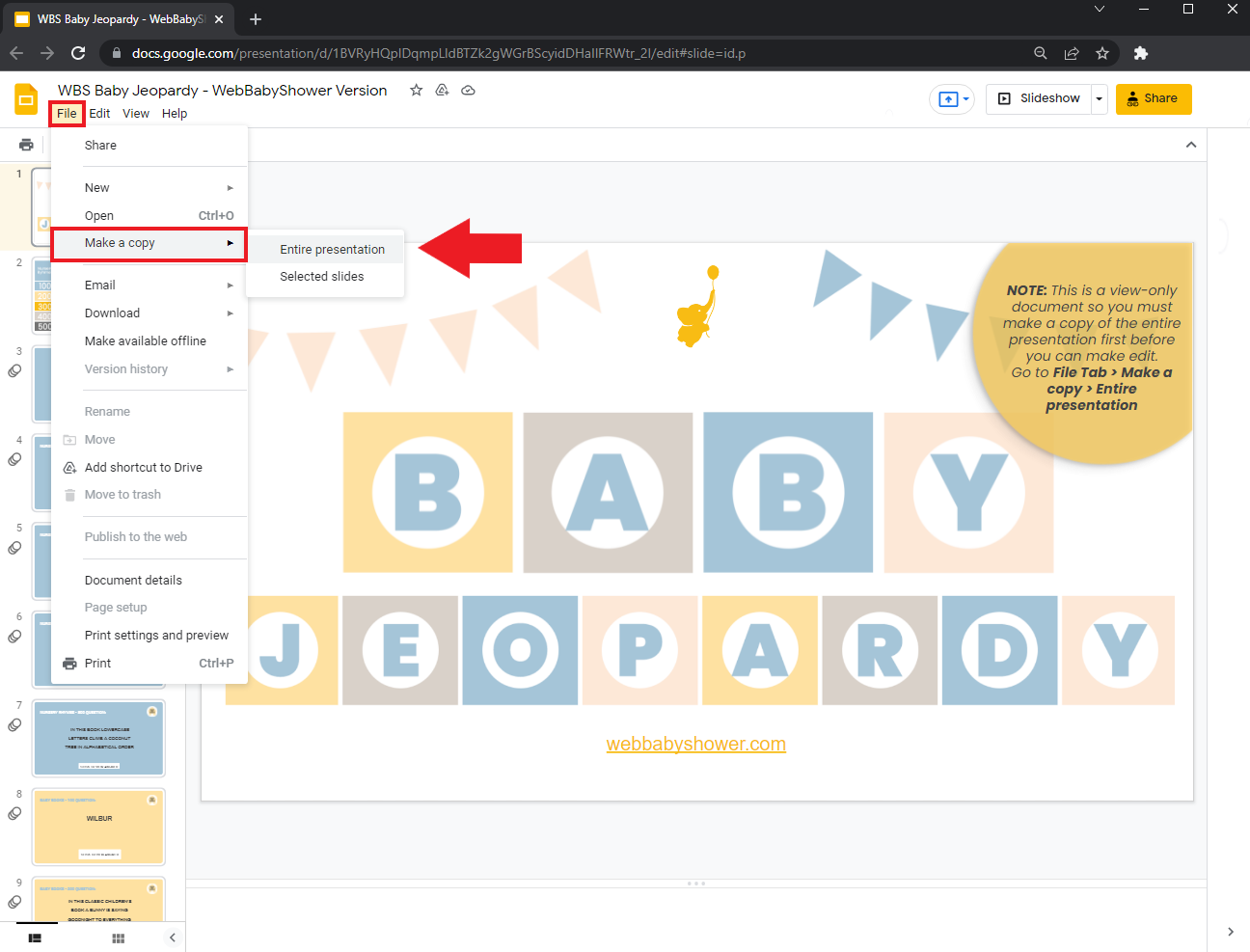
Task: Switch to filmstrip view at the bottom
Action: click(35, 938)
